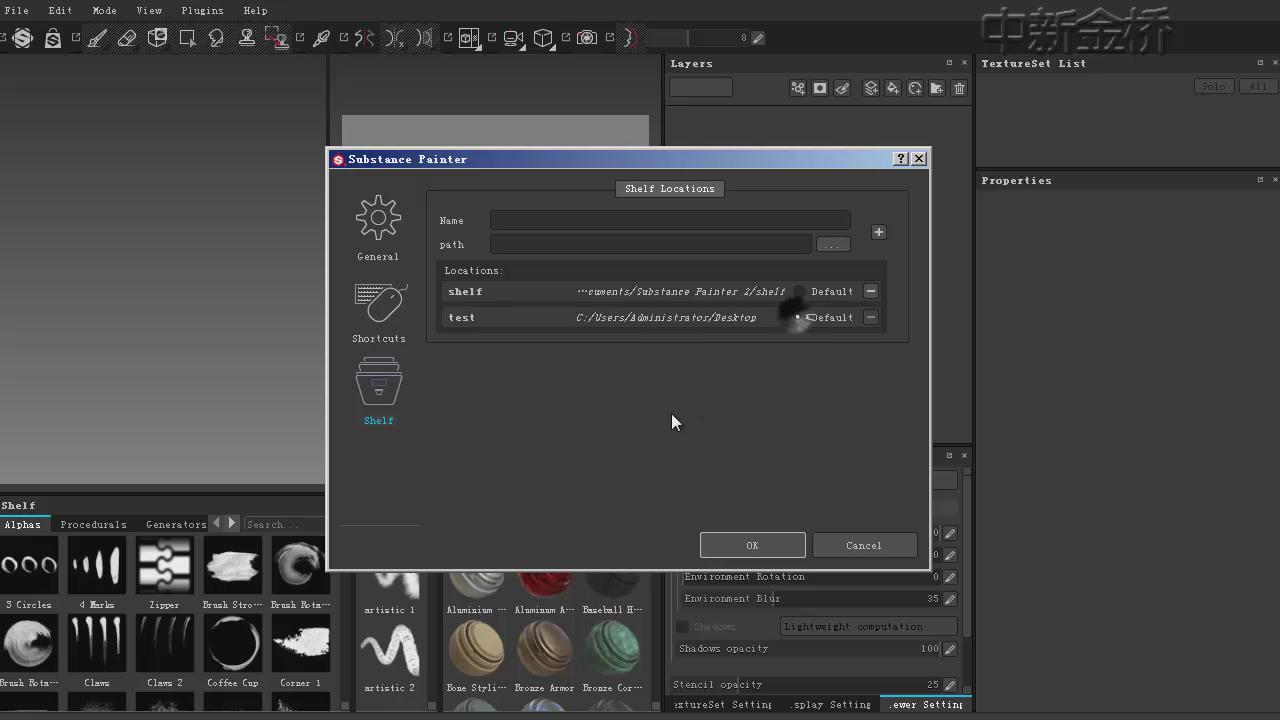The width and height of the screenshot is (1280, 720).
Task: Click the pencil icon next to Stencil opacity
Action: click(950, 685)
